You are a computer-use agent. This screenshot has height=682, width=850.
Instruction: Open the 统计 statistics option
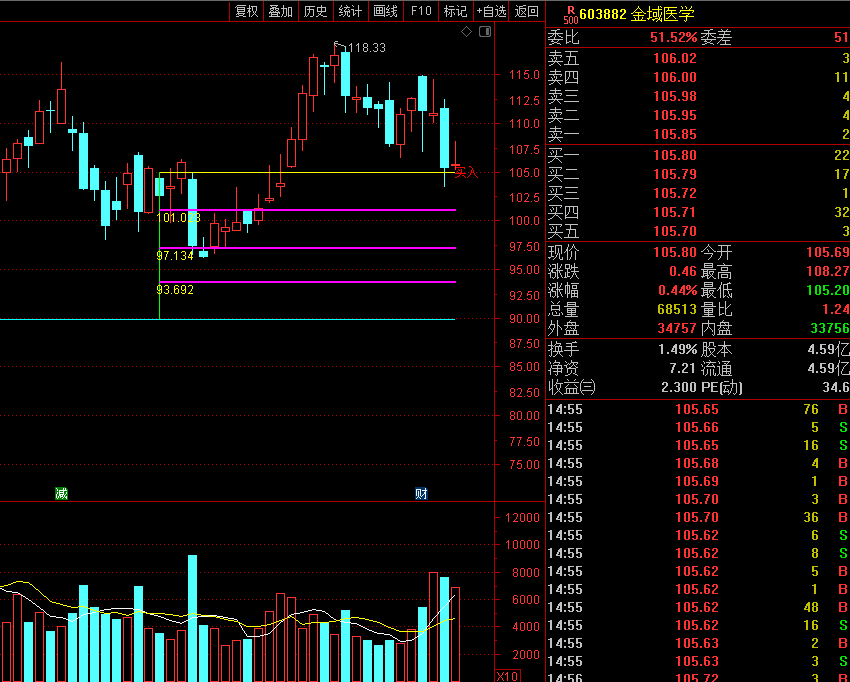(x=350, y=11)
